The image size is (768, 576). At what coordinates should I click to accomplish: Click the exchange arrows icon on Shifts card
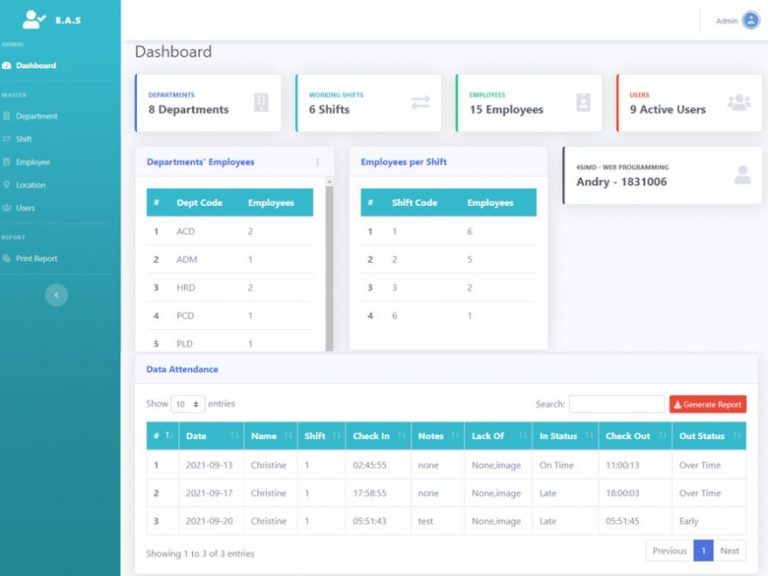click(420, 102)
